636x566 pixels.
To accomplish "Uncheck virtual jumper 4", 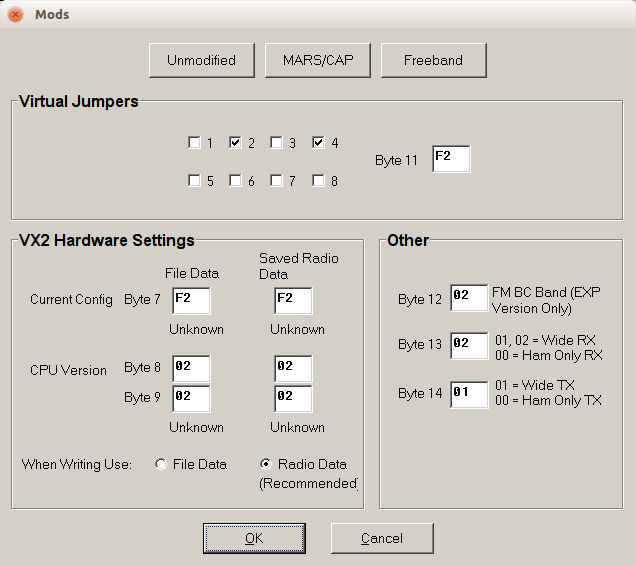I will point(318,142).
